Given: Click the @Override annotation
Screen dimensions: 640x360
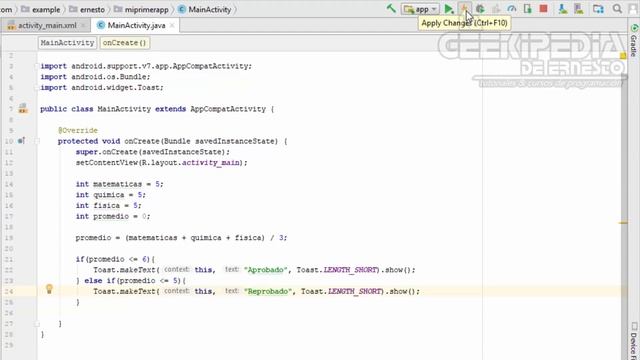Looking at the screenshot, I should point(78,130).
